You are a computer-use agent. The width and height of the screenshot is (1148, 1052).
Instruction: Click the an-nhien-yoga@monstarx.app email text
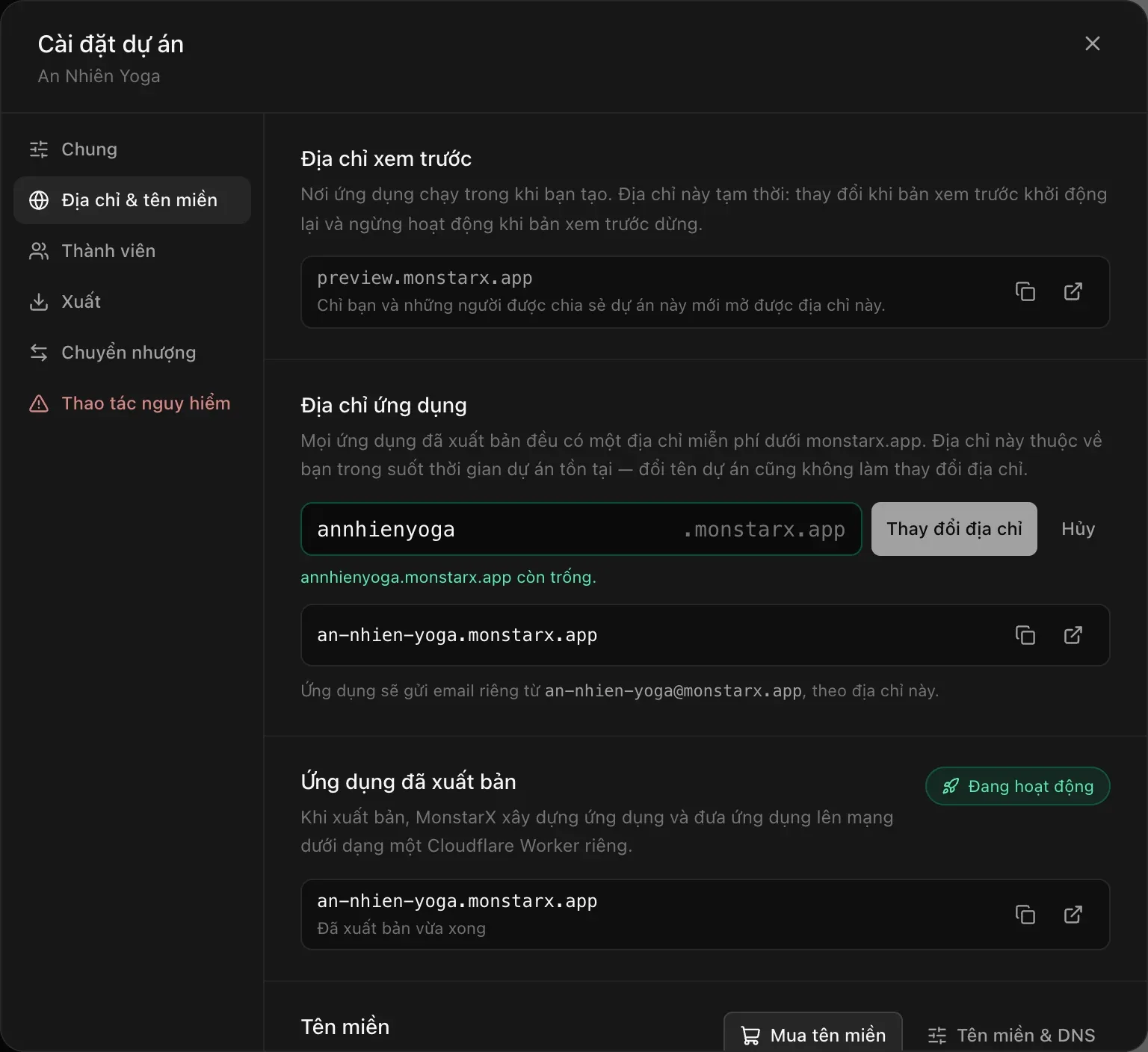(x=673, y=690)
